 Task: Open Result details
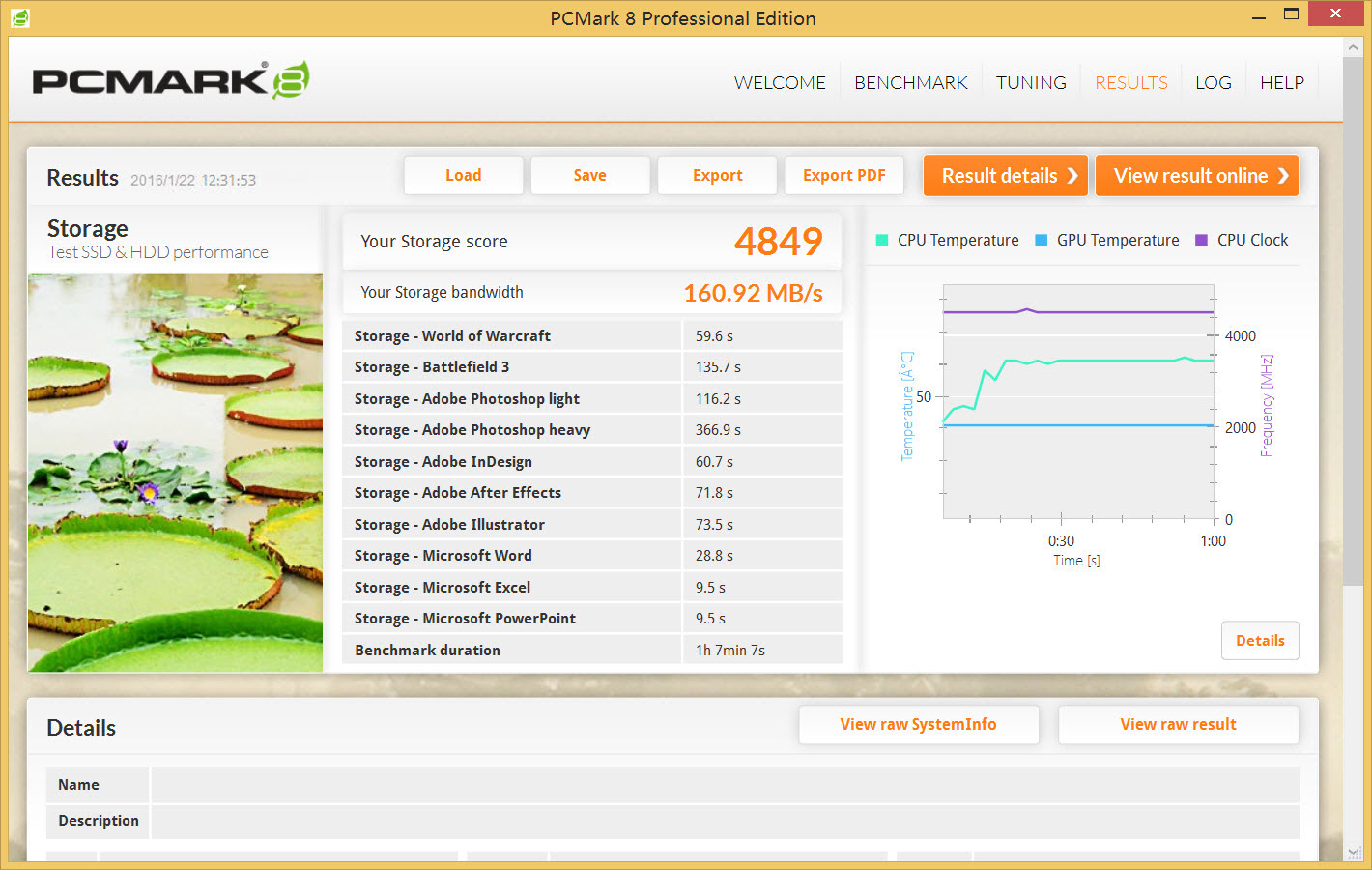[x=1005, y=176]
